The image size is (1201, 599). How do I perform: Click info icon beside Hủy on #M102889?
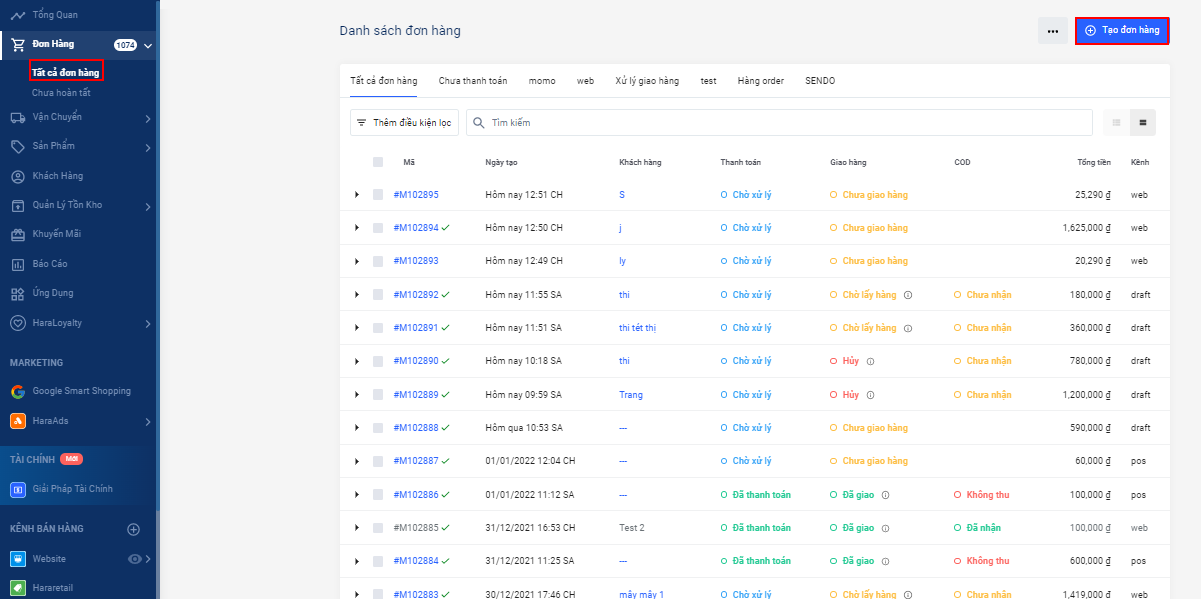pyautogui.click(x=870, y=394)
